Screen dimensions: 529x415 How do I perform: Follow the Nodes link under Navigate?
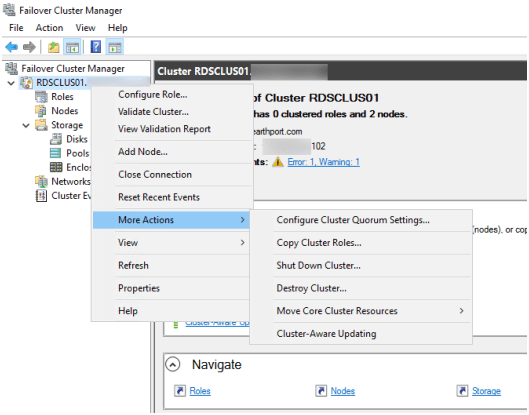(343, 391)
